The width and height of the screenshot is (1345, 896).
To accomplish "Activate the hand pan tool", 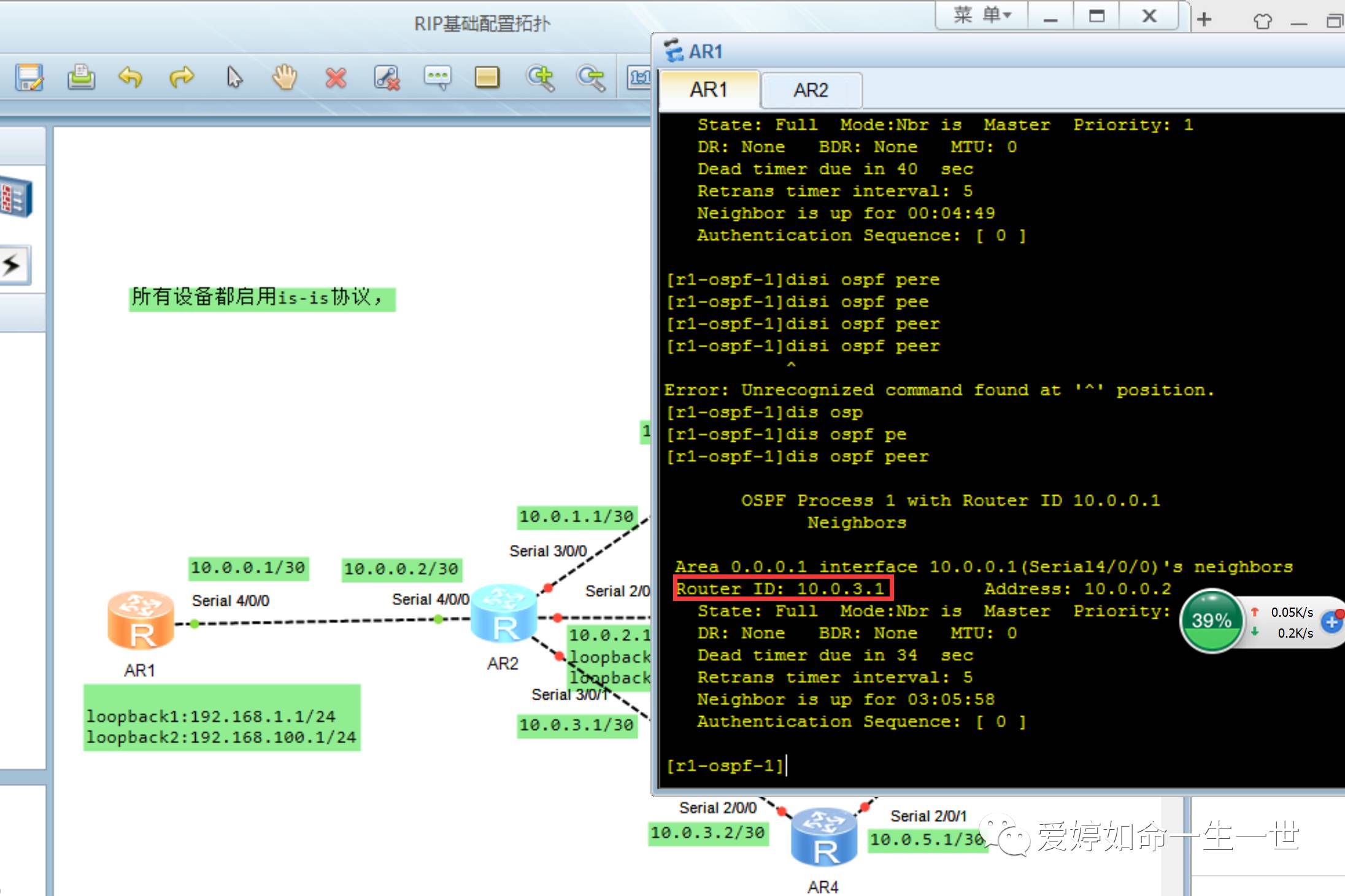I will [x=285, y=78].
